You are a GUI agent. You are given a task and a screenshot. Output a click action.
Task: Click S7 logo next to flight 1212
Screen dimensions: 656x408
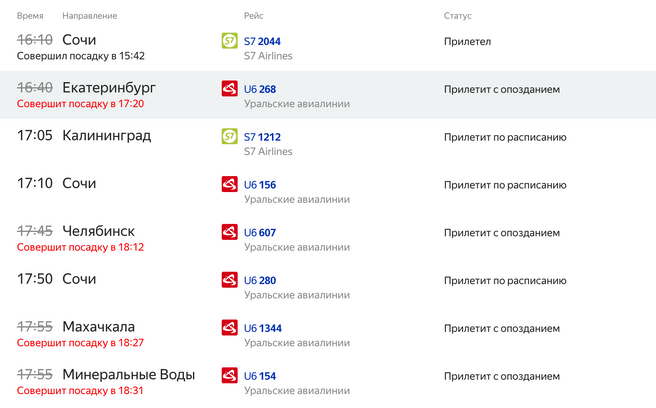click(229, 137)
